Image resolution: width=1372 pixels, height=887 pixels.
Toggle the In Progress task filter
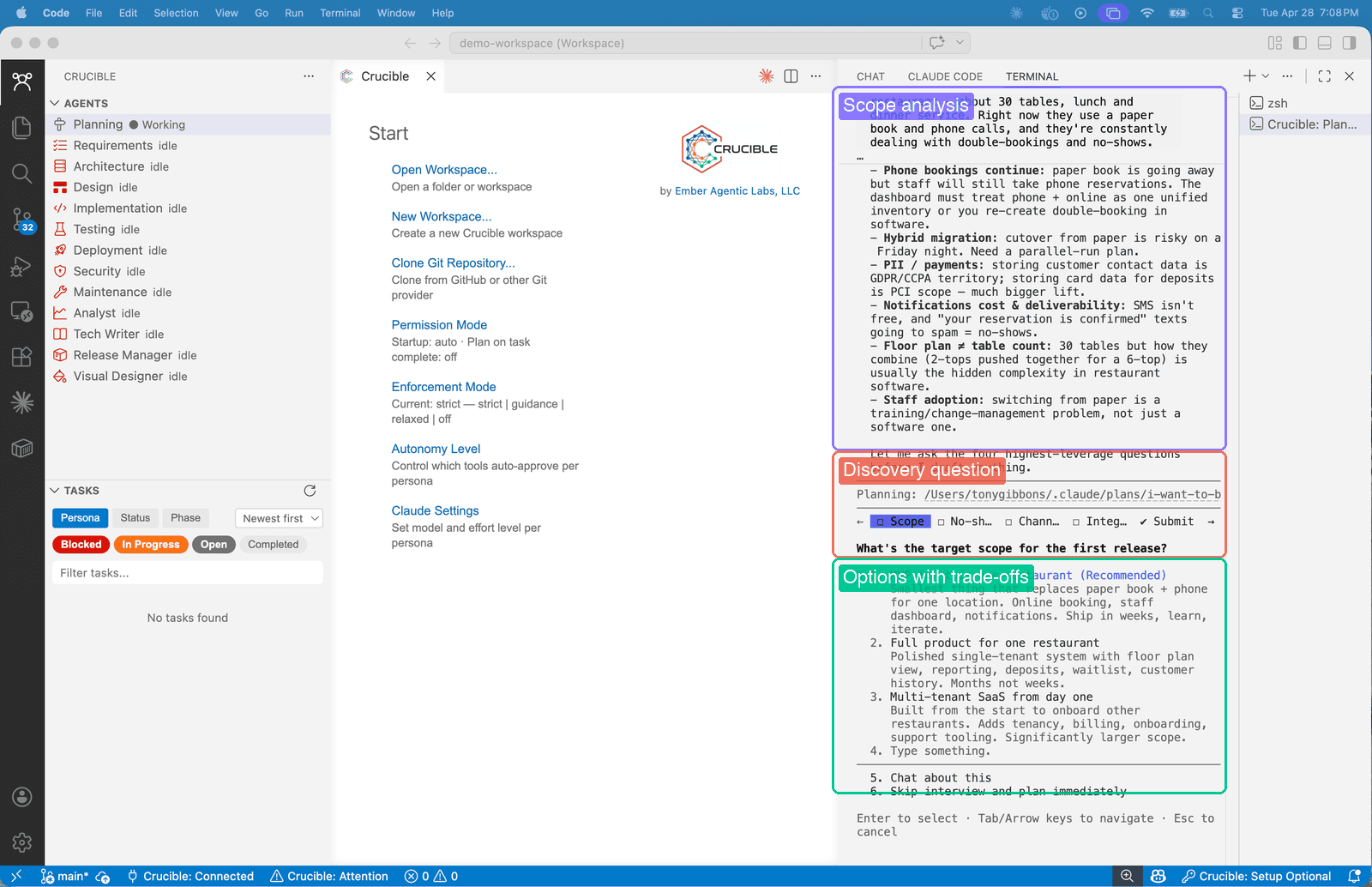[x=151, y=545]
